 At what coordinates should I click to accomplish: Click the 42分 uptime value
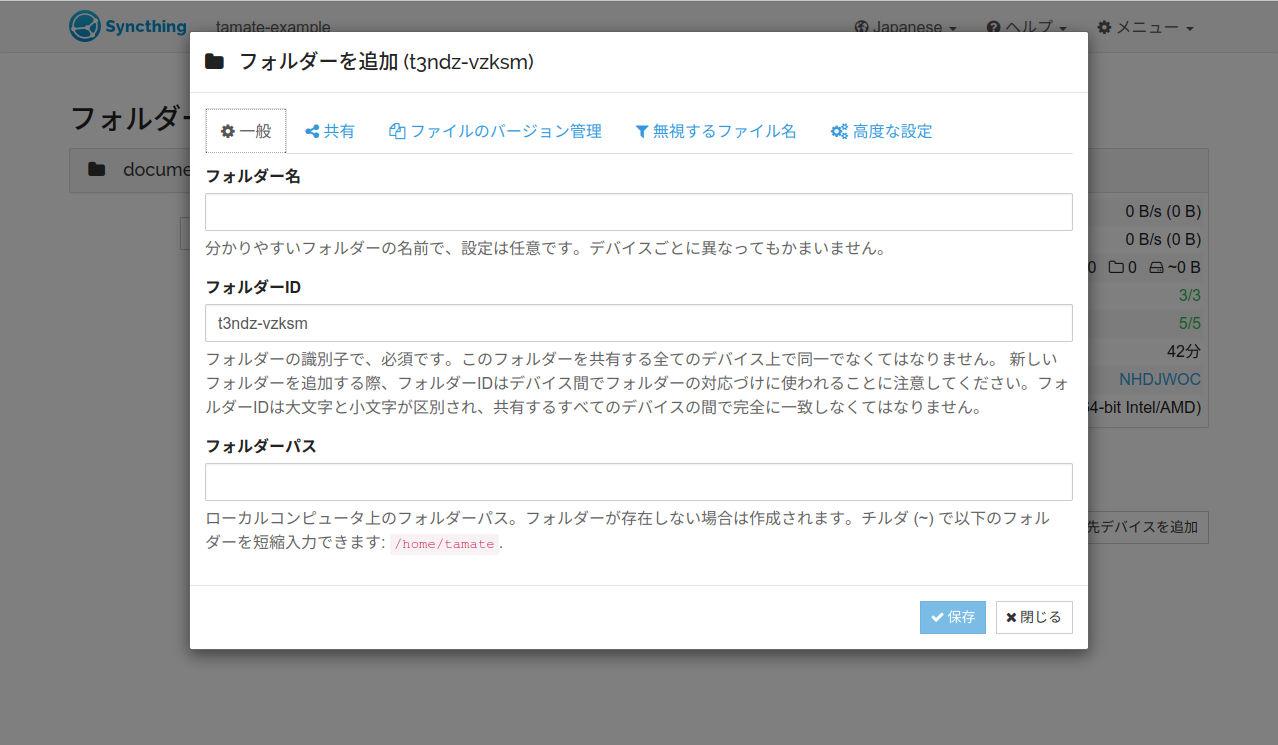coord(1184,352)
